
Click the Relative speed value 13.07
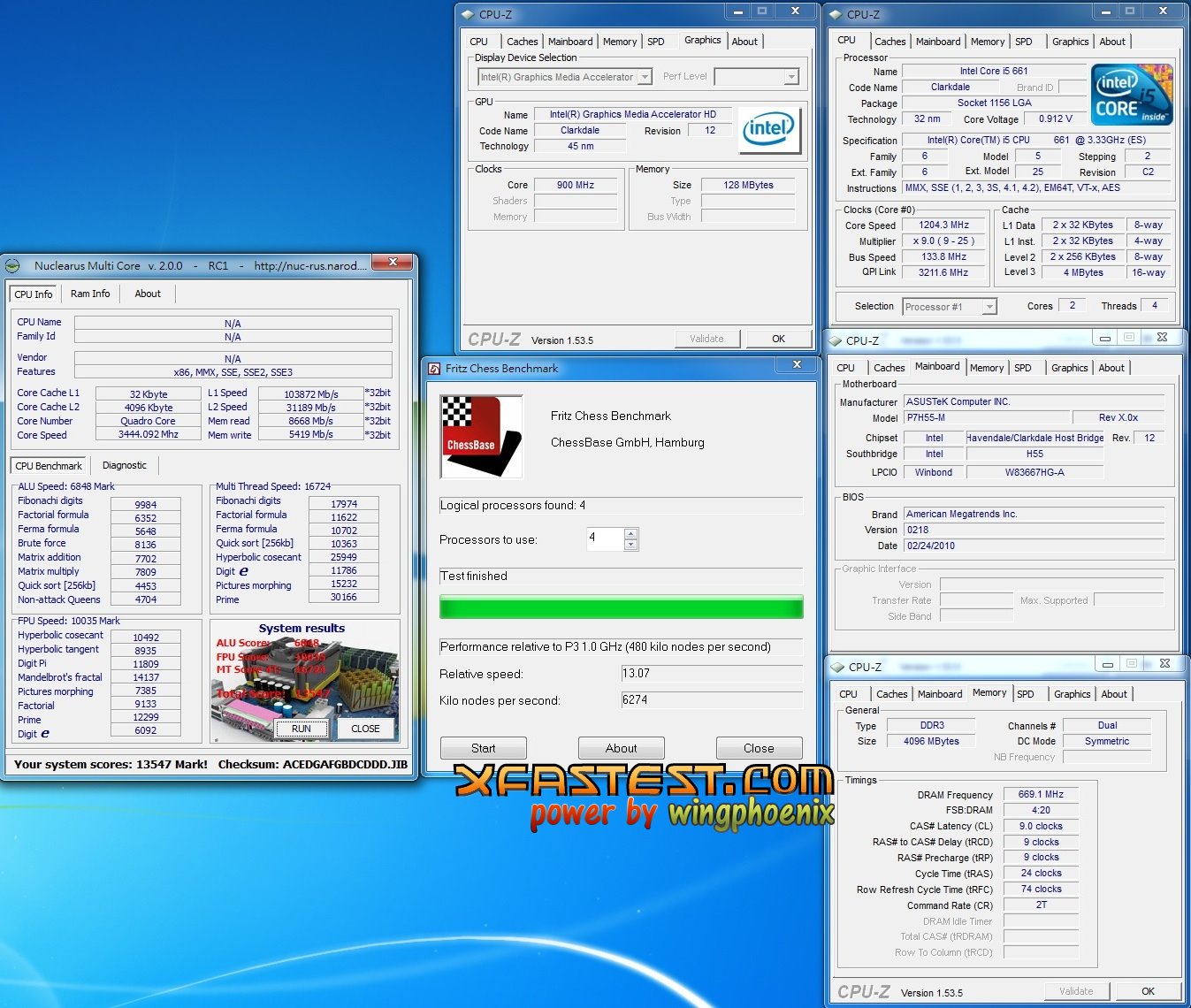pos(712,674)
